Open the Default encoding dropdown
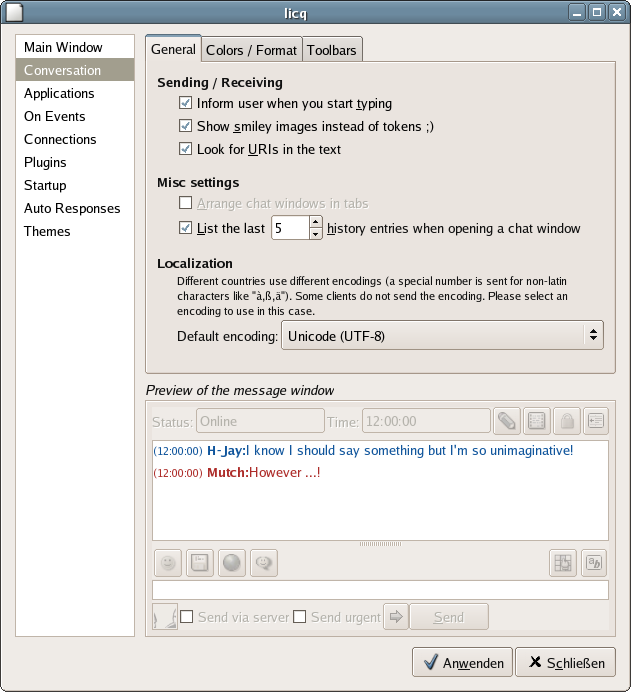 pyautogui.click(x=442, y=336)
